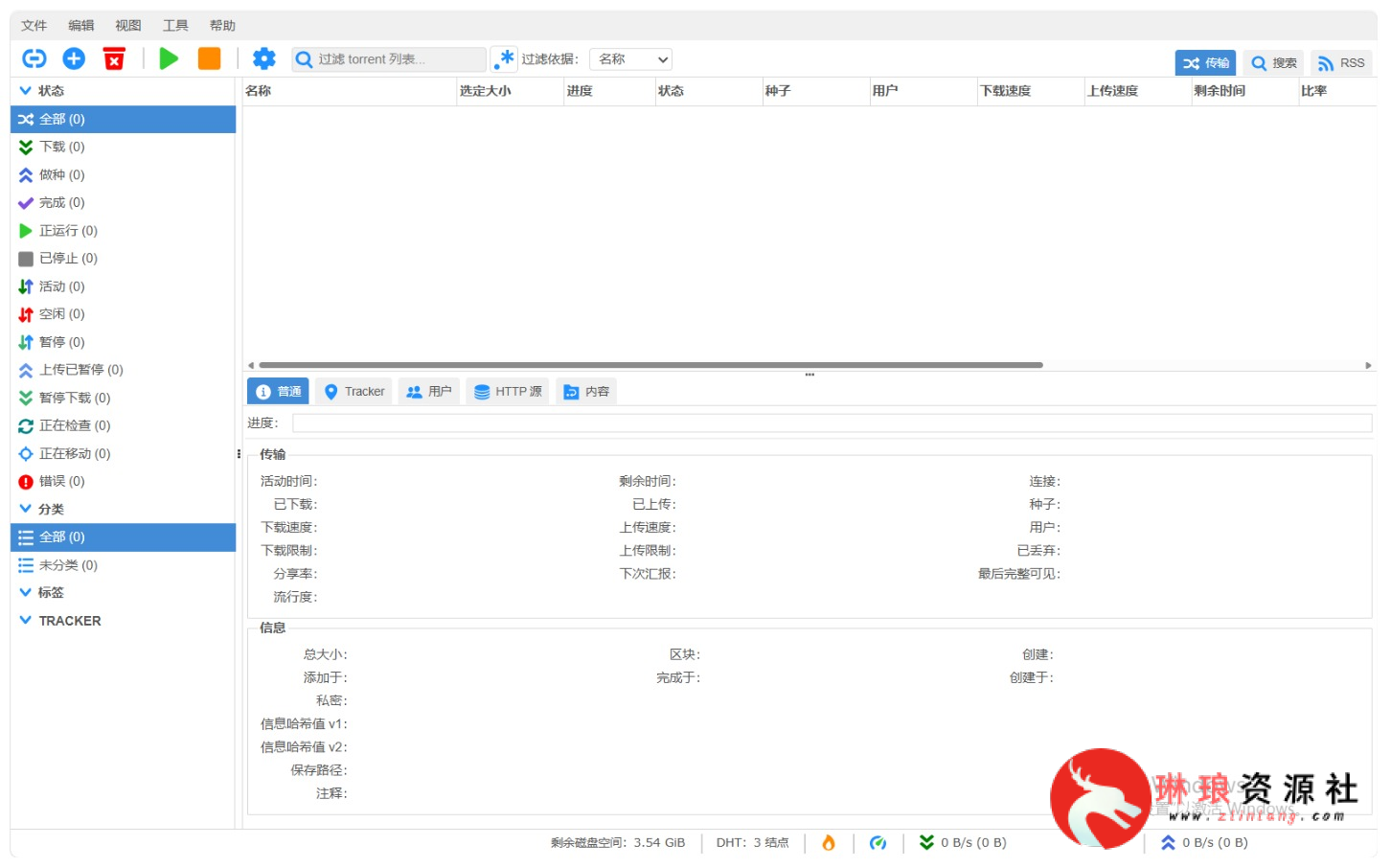Viewport: 1391px width, 868px height.
Task: Click the upload speed 0 B/s indicator
Action: [x=1204, y=843]
